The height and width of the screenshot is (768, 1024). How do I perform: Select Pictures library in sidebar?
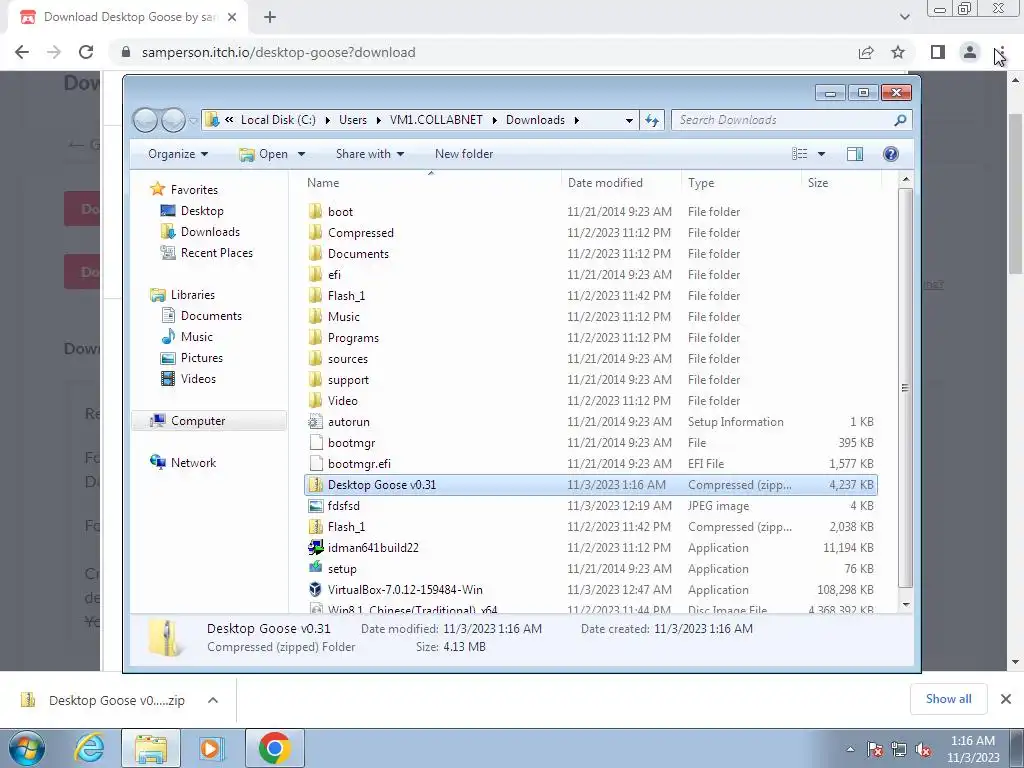(x=201, y=358)
